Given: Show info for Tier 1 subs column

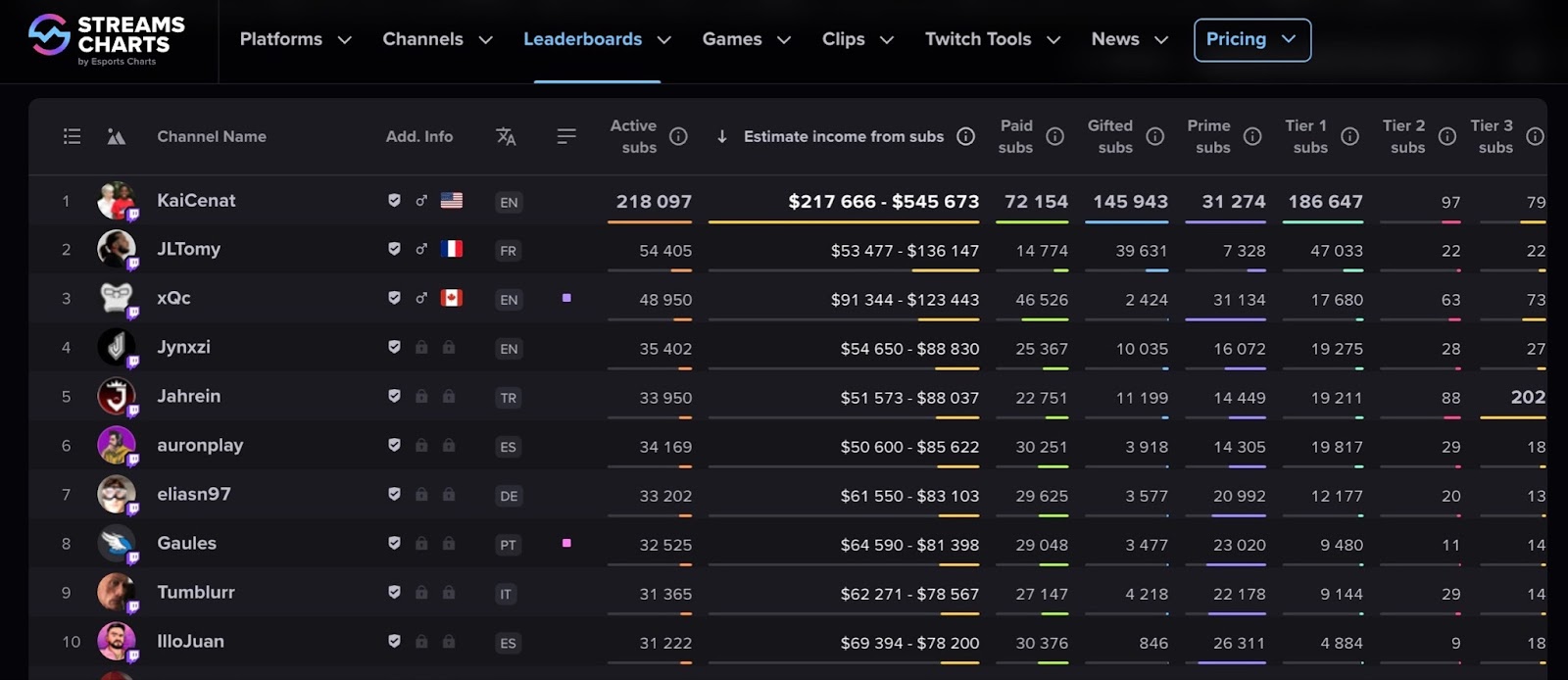Looking at the screenshot, I should tap(1349, 136).
